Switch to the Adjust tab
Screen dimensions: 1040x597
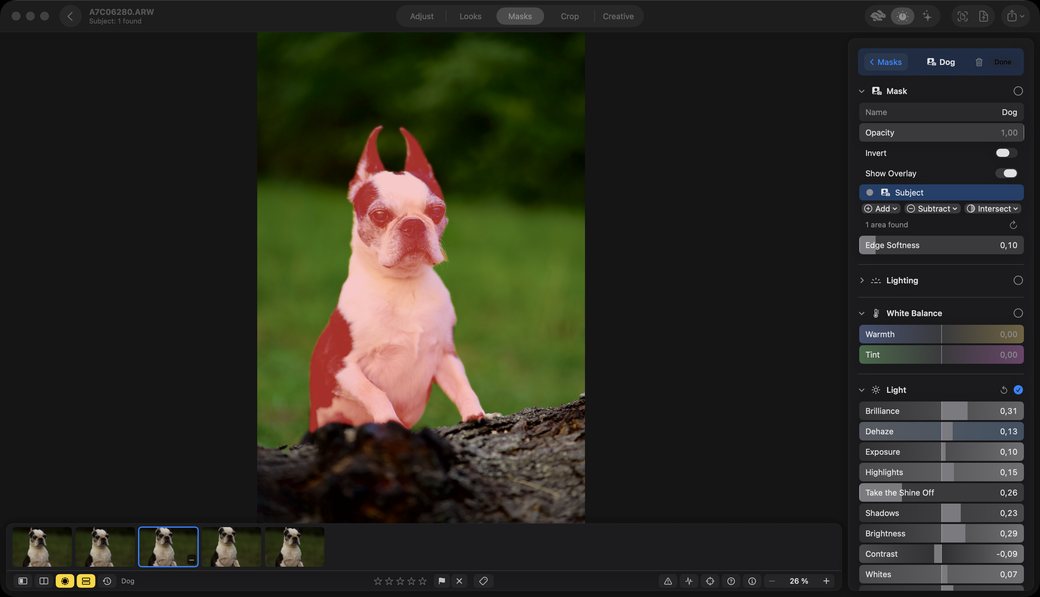point(422,16)
